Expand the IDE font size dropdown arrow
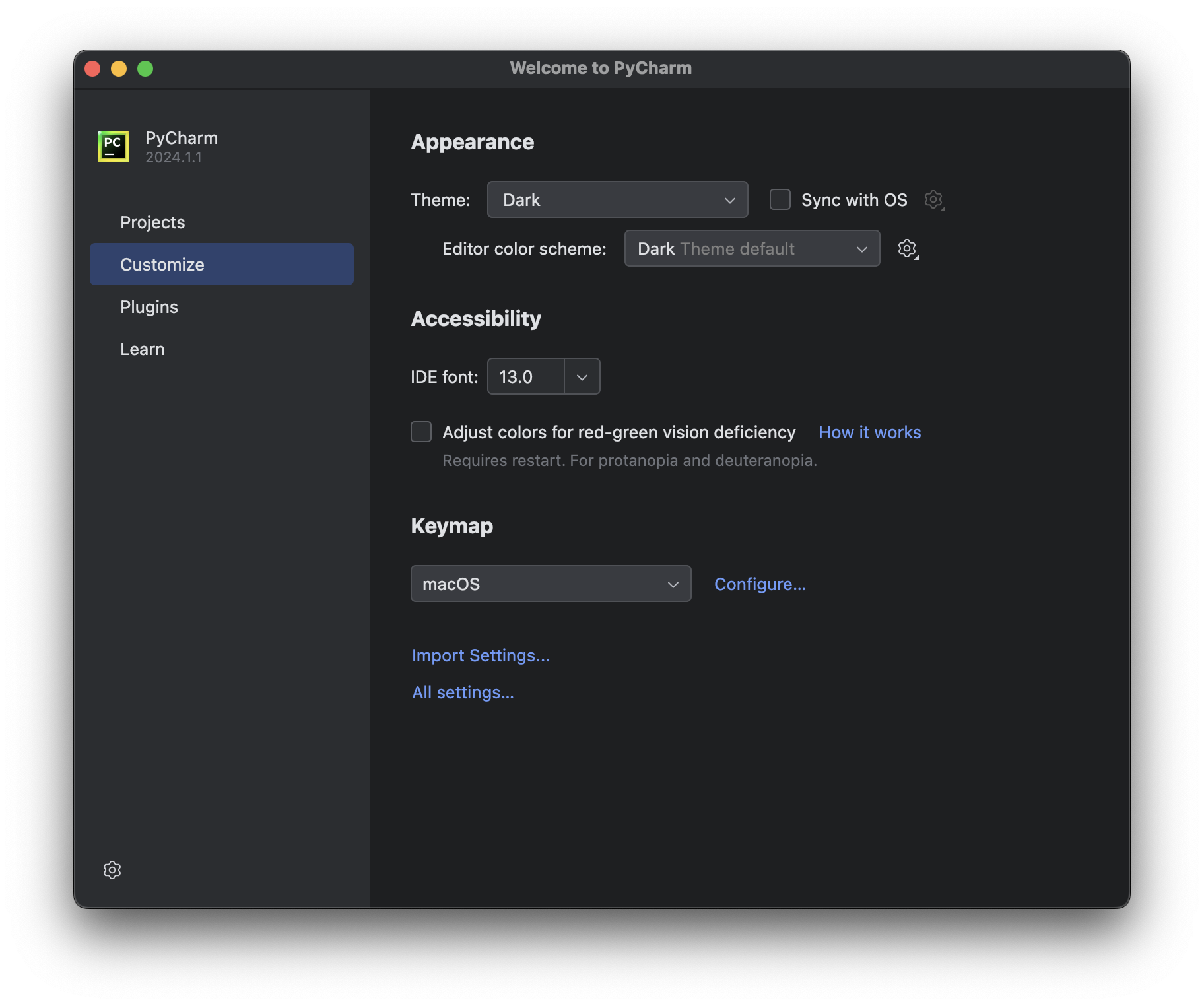The image size is (1204, 1006). pyautogui.click(x=582, y=376)
